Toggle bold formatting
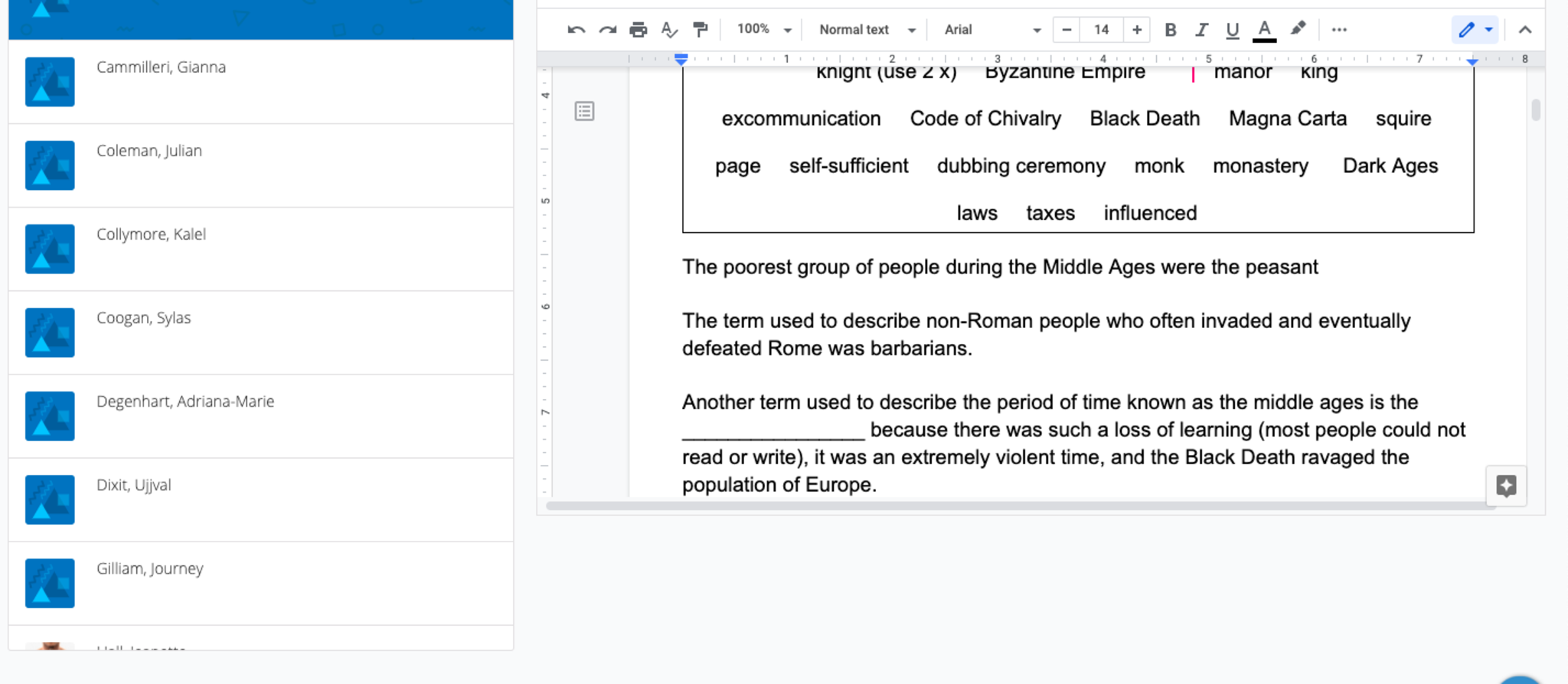The width and height of the screenshot is (1568, 684). pos(1170,30)
